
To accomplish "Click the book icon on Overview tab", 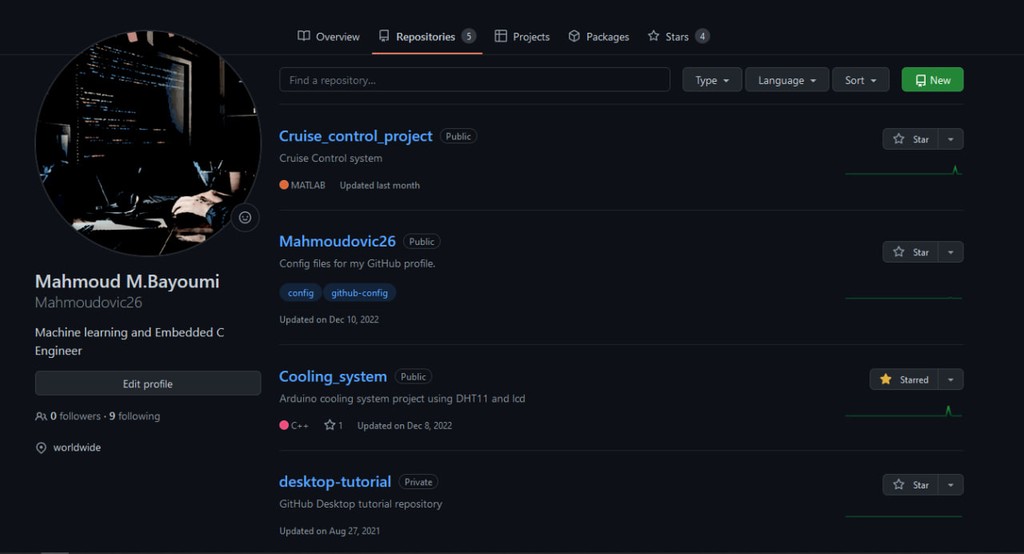I will point(304,36).
